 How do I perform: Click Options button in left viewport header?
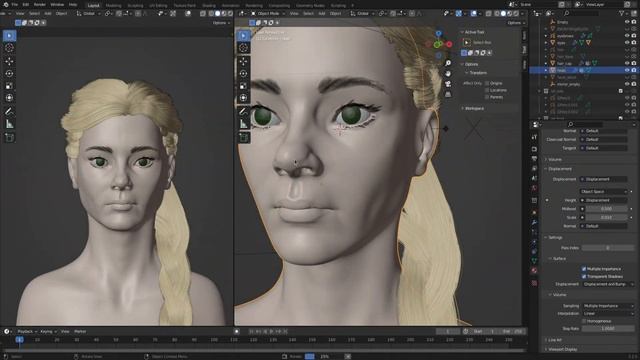[x=221, y=23]
